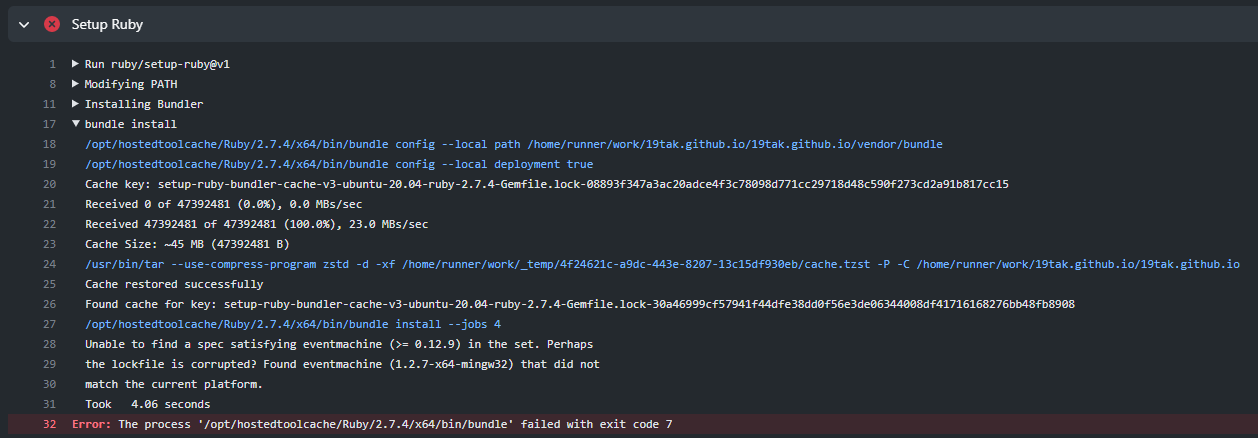The image size is (1258, 438).
Task: Click the Setup Ruby step title
Action: (x=106, y=24)
